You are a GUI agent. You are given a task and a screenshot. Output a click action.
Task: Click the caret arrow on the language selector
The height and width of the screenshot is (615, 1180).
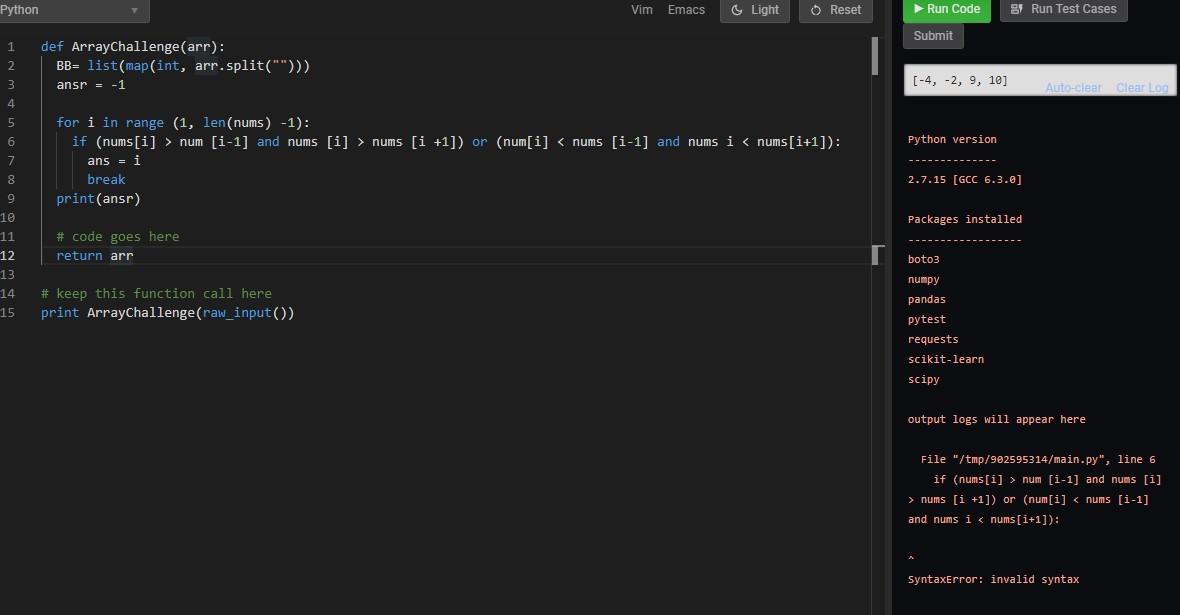click(x=135, y=11)
